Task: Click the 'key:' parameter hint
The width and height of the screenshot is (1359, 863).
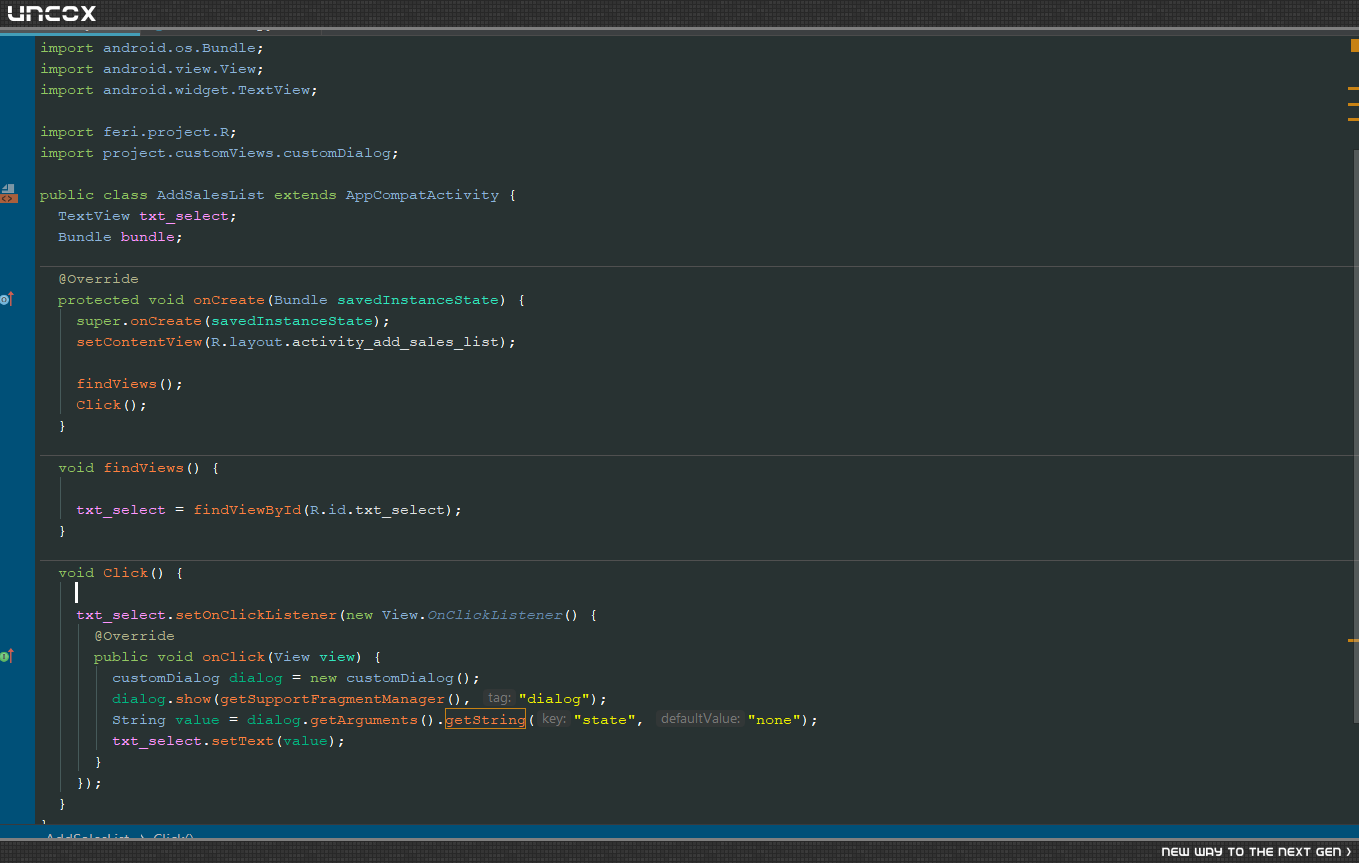Action: [x=554, y=720]
